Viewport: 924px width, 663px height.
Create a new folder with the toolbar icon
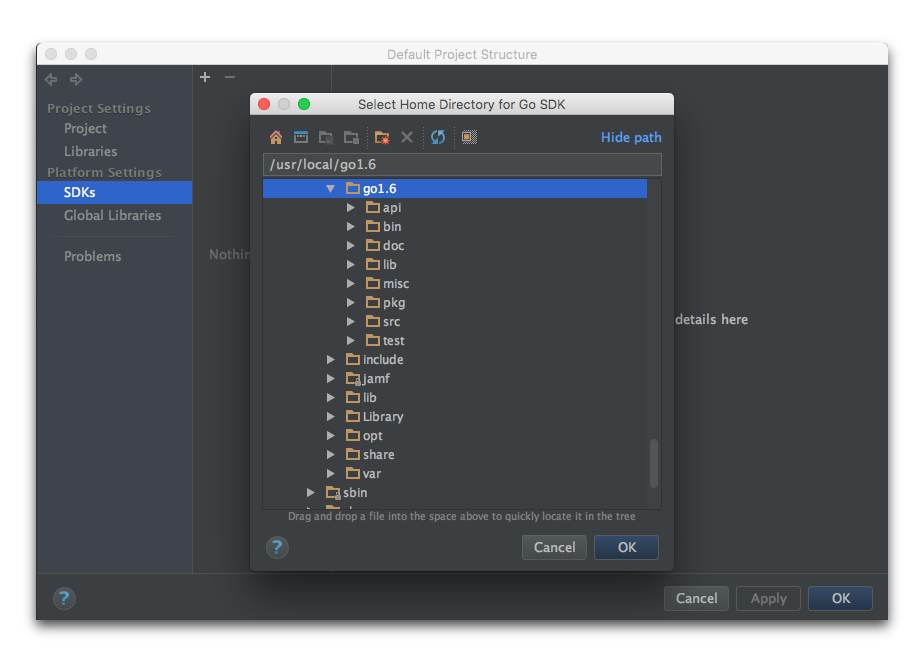(x=382, y=137)
